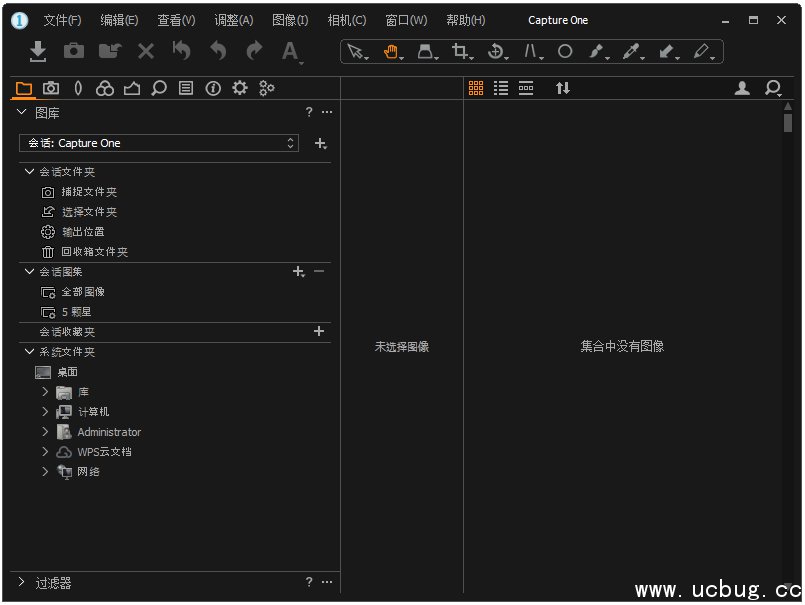
Task: Select the 全部图像 album
Action: (x=82, y=292)
